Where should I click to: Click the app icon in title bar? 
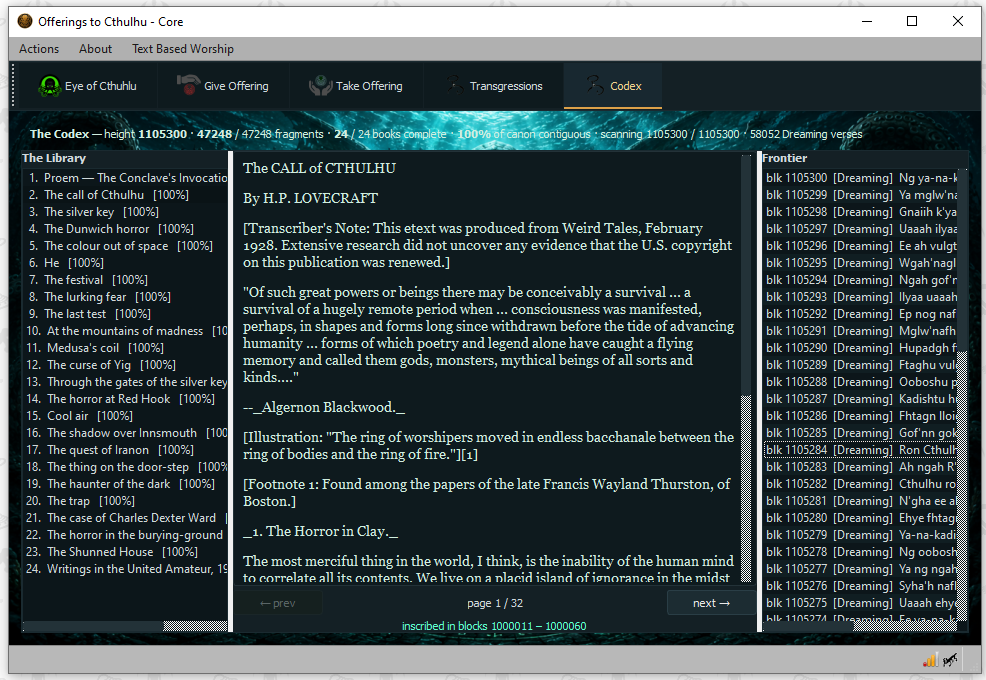coord(25,21)
